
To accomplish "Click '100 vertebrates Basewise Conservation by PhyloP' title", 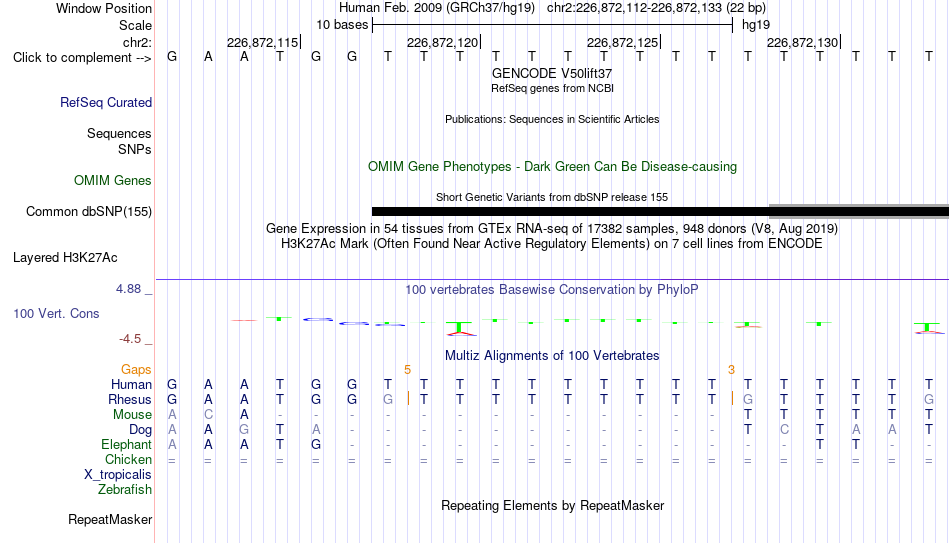I will pyautogui.click(x=552, y=290).
